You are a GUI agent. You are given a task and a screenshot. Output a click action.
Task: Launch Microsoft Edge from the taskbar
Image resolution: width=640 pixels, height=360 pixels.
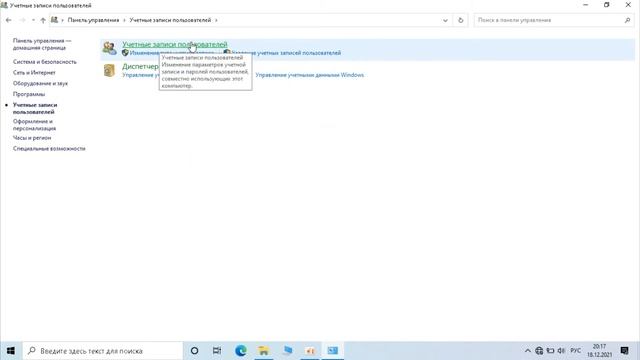click(241, 351)
